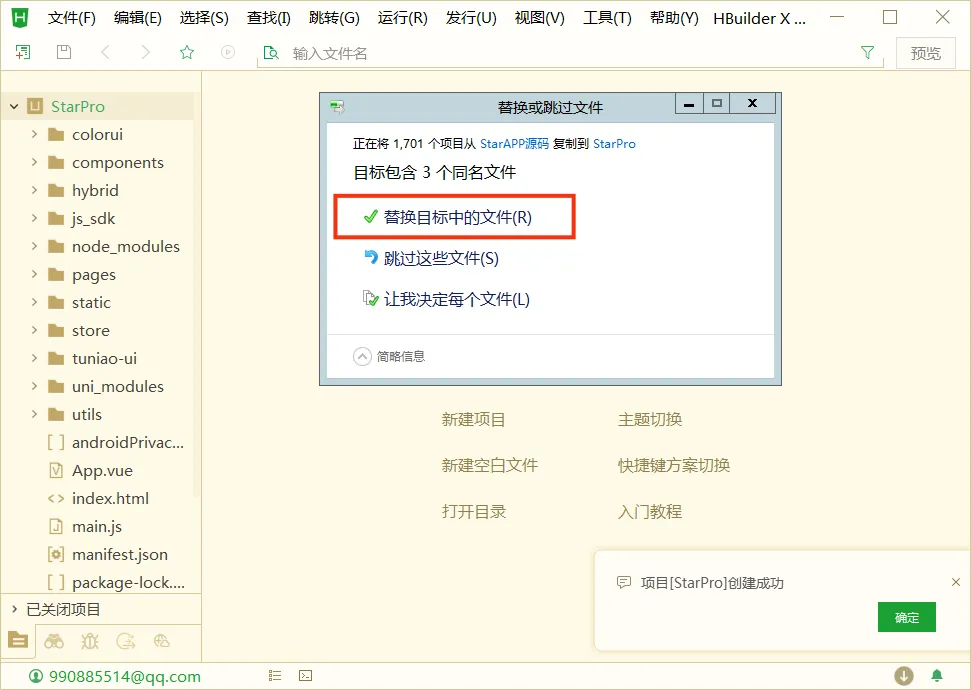Screen dimensions: 971x690
Task: Click the save file toolbar icon
Action: pos(64,53)
